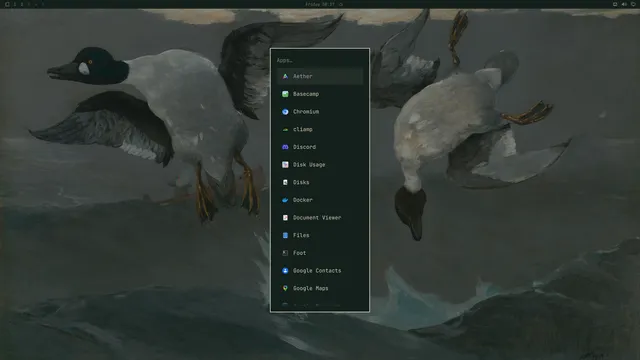This screenshot has height=360, width=640.
Task: Open the Files manager icon
Action: [285, 235]
